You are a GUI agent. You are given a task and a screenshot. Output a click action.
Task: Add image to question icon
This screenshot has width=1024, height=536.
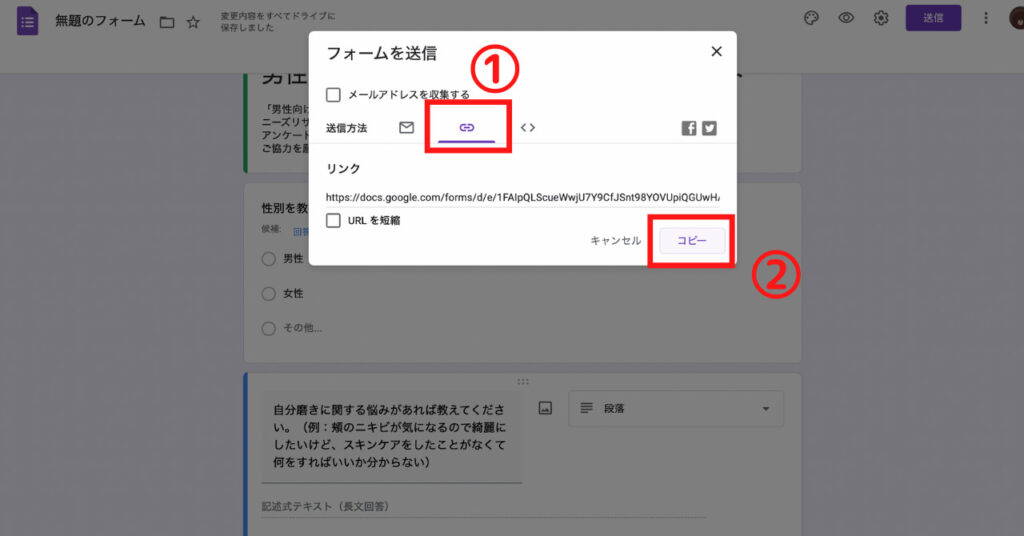545,408
